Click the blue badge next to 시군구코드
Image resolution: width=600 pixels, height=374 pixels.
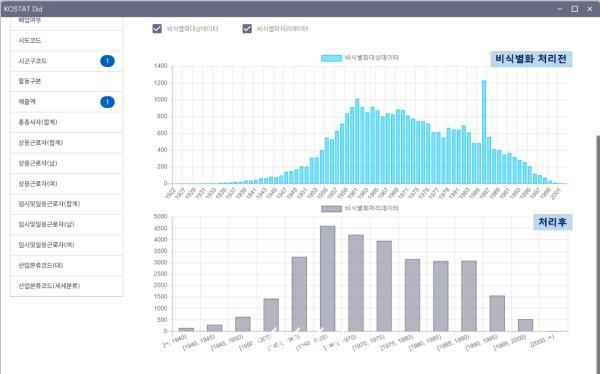click(x=108, y=61)
